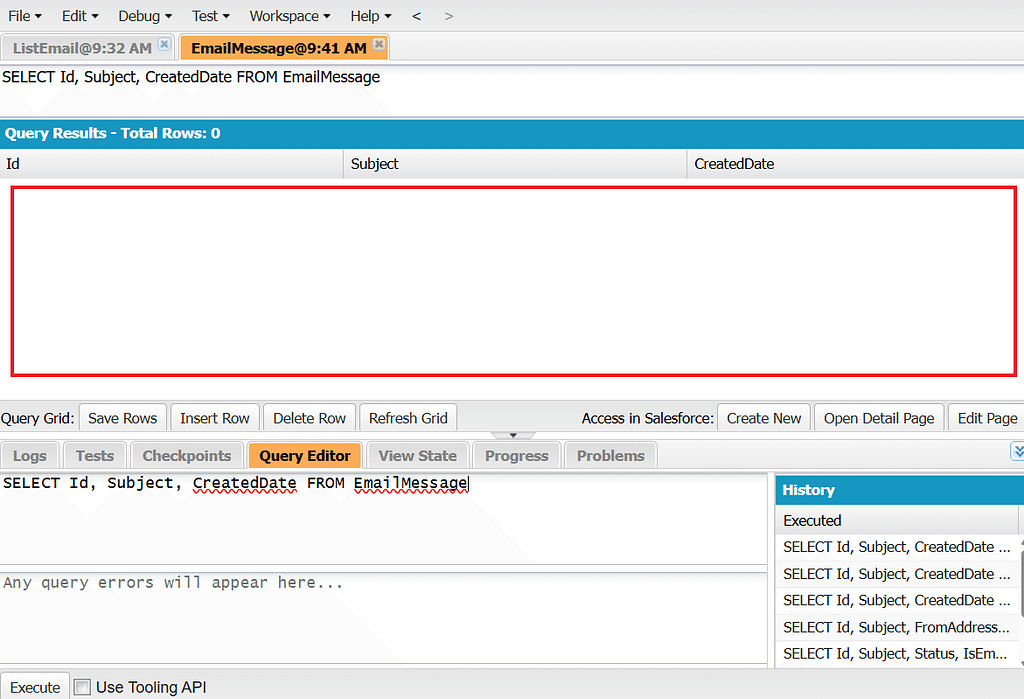Collapse the bottom panel via divider arrow
Screen dimensions: 1024x699
[513, 435]
